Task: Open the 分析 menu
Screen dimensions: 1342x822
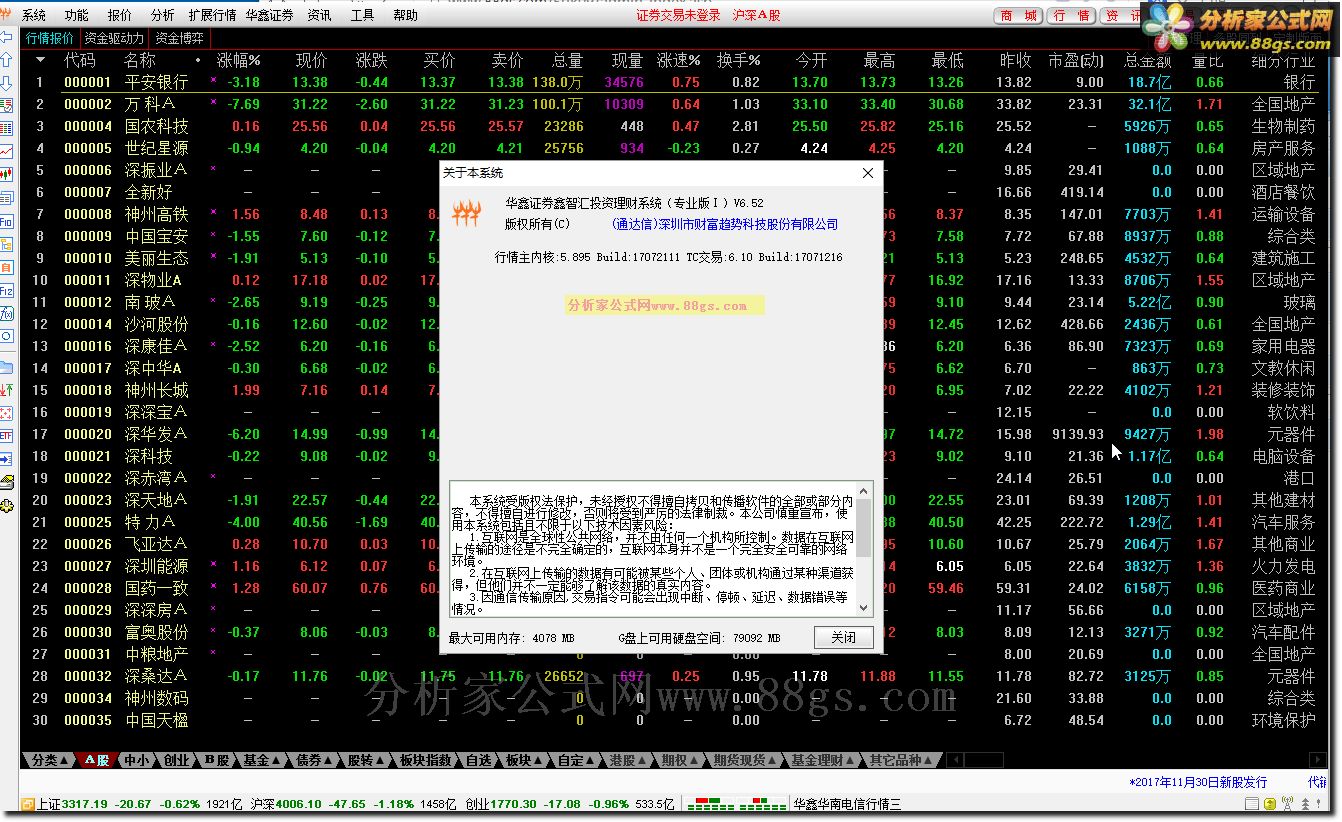Action: point(162,16)
